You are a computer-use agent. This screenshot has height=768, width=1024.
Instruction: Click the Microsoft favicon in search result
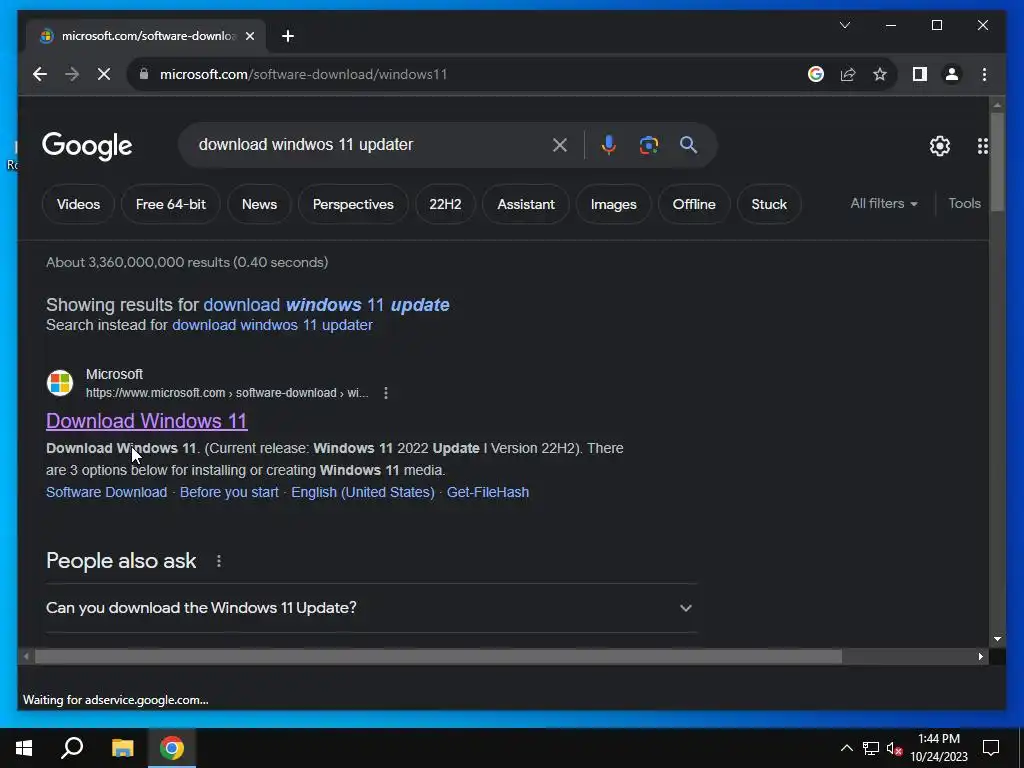(x=60, y=383)
